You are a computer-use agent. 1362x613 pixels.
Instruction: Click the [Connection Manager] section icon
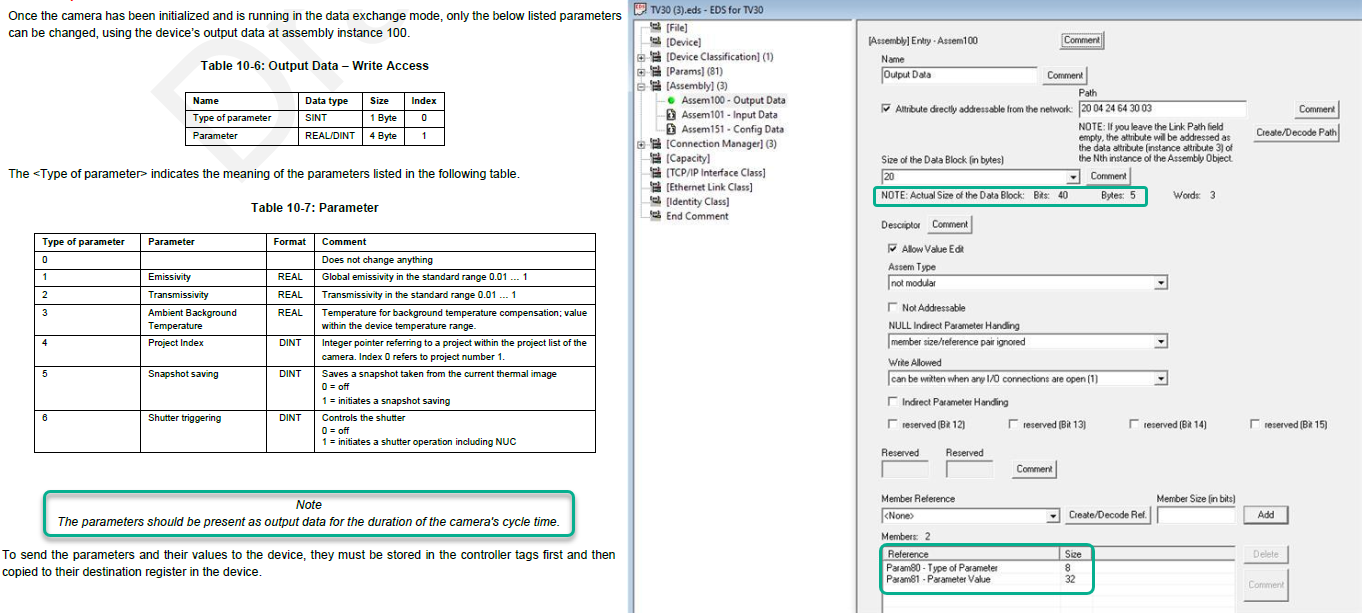656,144
